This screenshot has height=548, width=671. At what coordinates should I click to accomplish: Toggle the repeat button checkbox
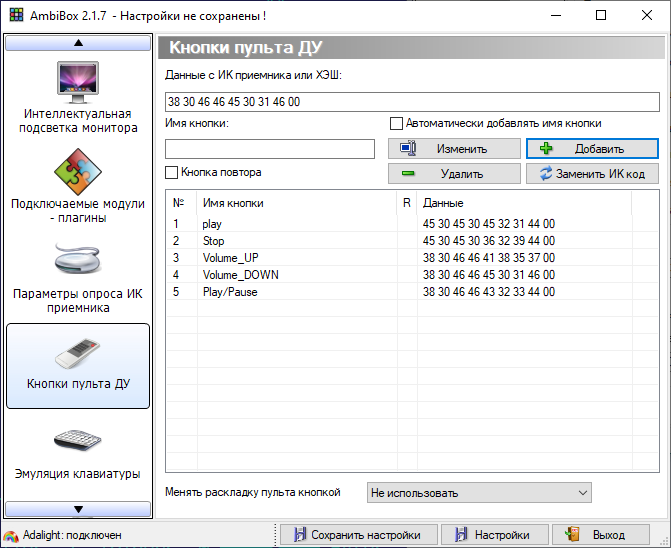coord(172,172)
